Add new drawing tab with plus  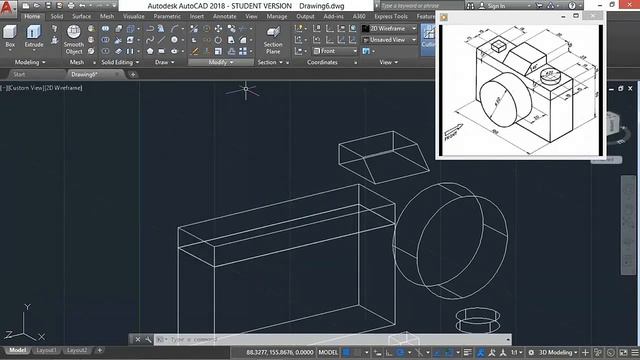133,75
